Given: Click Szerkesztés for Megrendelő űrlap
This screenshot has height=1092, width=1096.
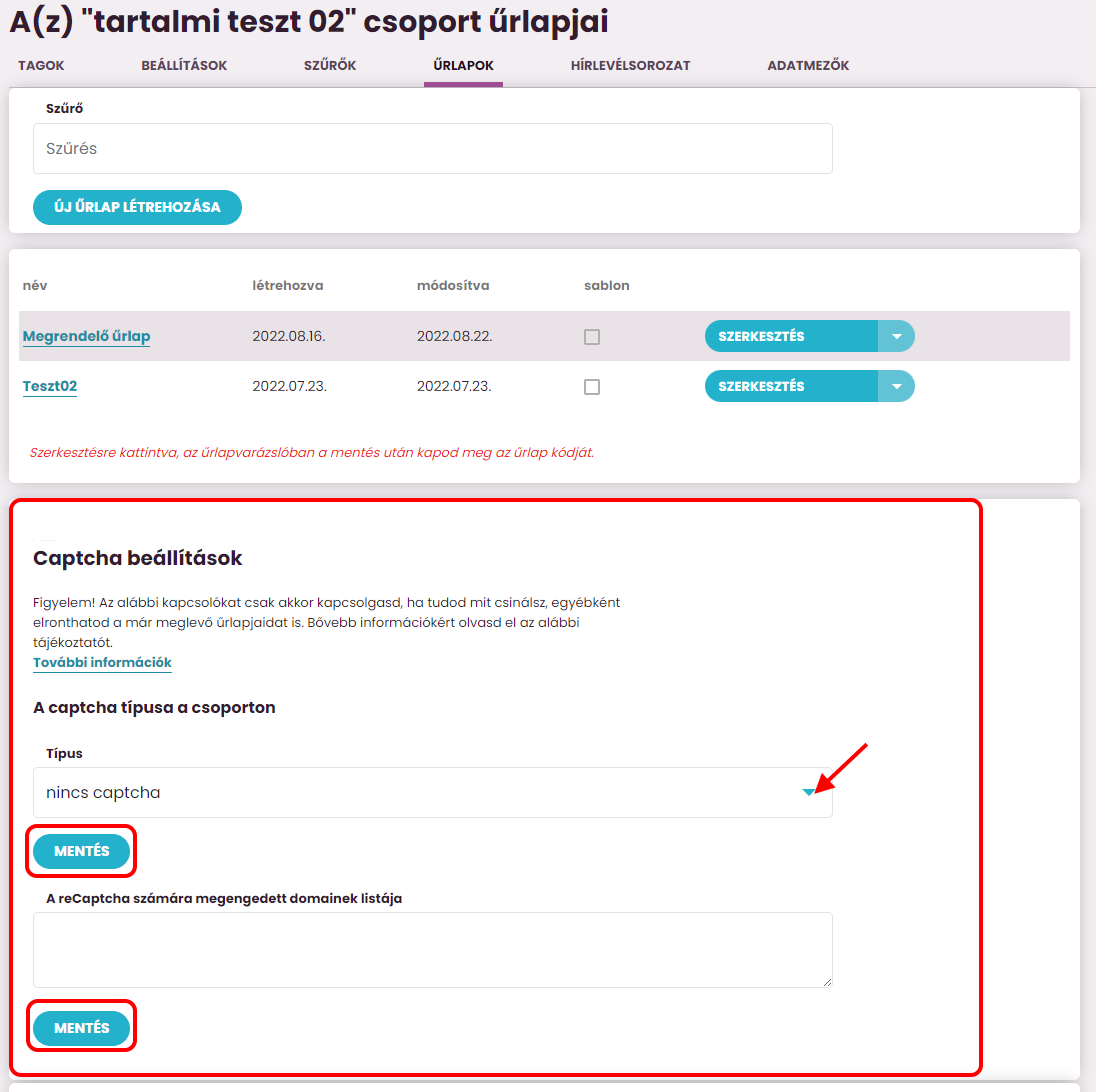Looking at the screenshot, I should 790,337.
